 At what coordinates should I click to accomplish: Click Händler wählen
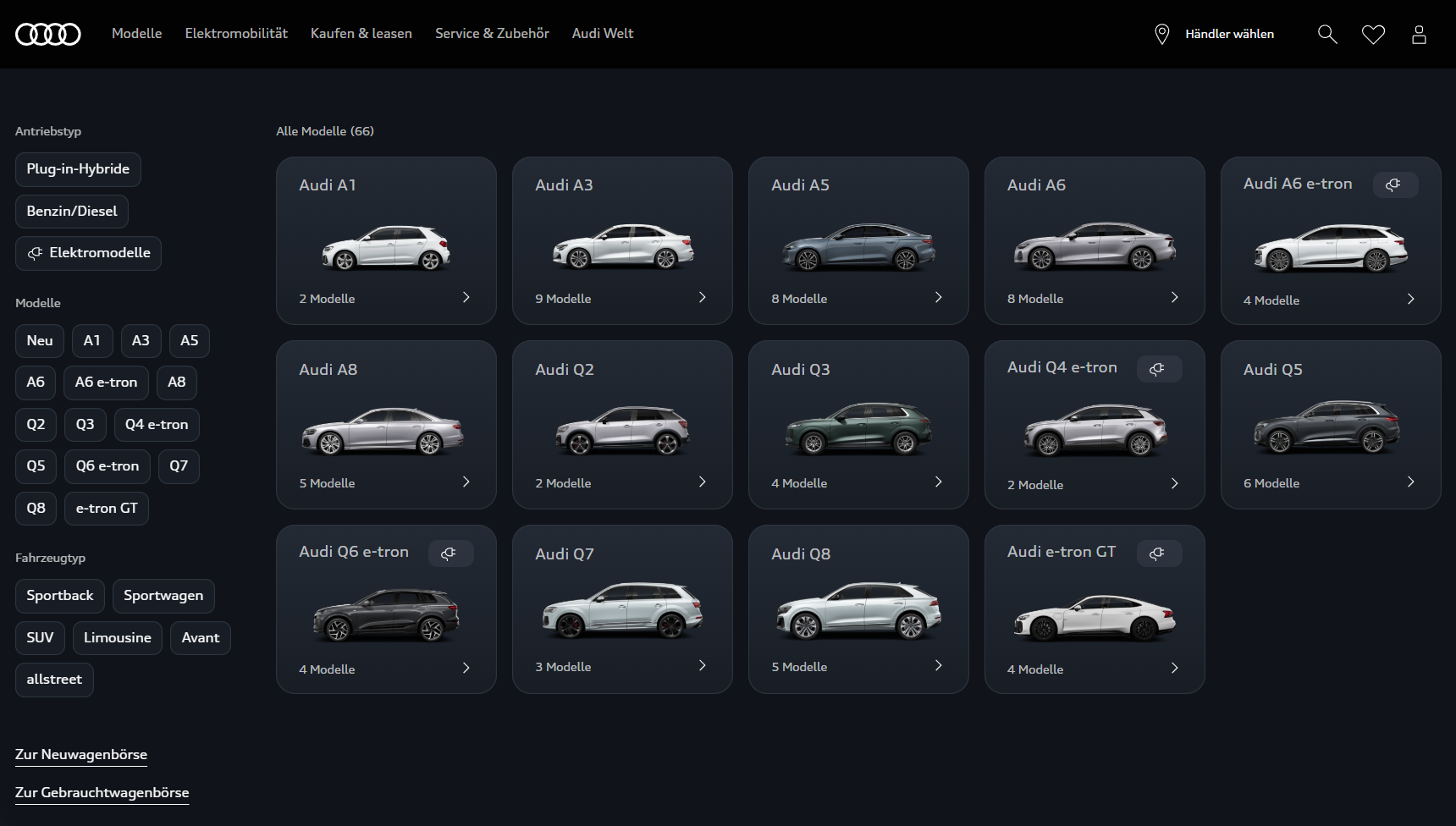[x=1229, y=34]
